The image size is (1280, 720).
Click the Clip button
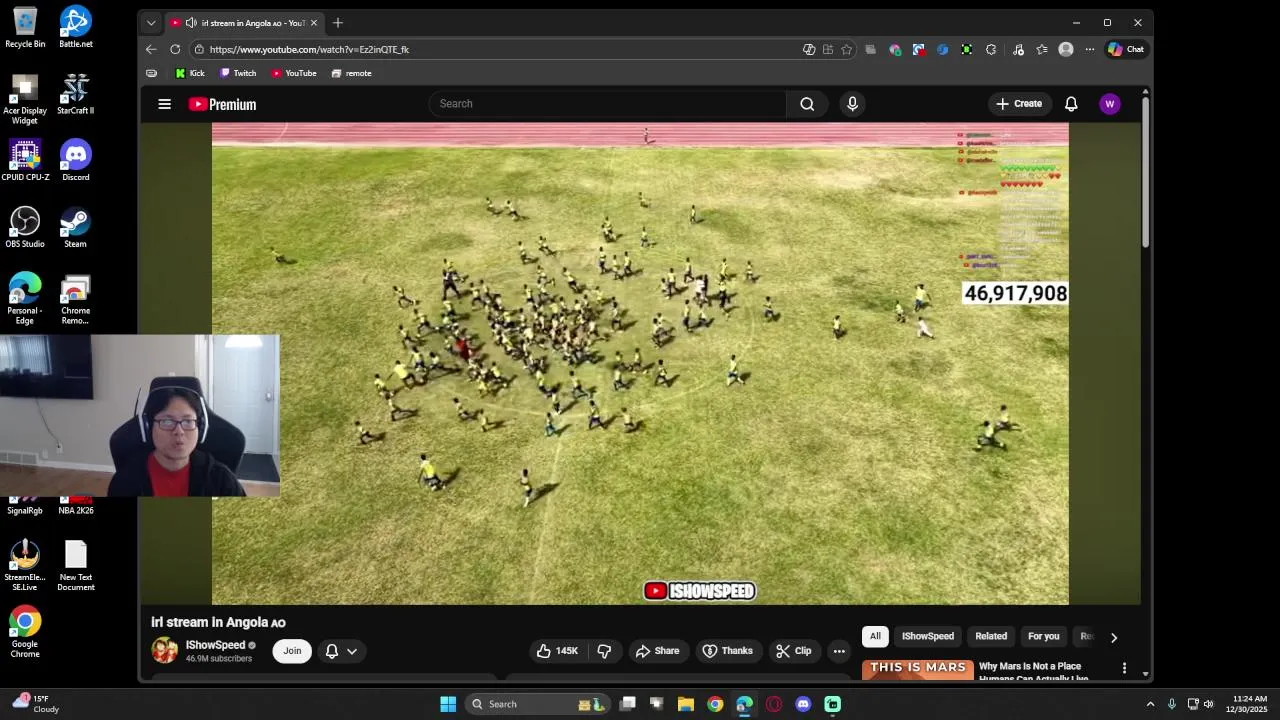794,651
